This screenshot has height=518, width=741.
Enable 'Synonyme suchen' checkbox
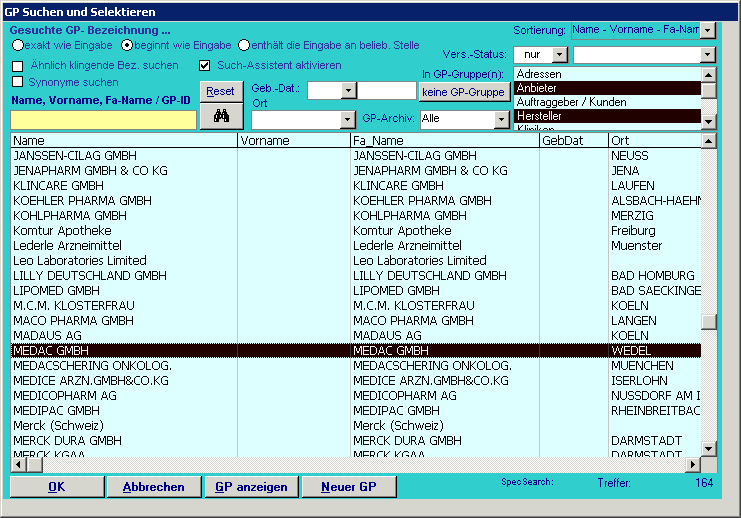coord(17,82)
